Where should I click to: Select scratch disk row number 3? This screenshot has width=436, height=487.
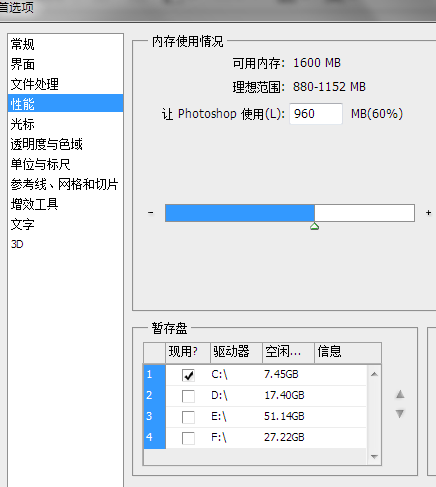click(155, 417)
